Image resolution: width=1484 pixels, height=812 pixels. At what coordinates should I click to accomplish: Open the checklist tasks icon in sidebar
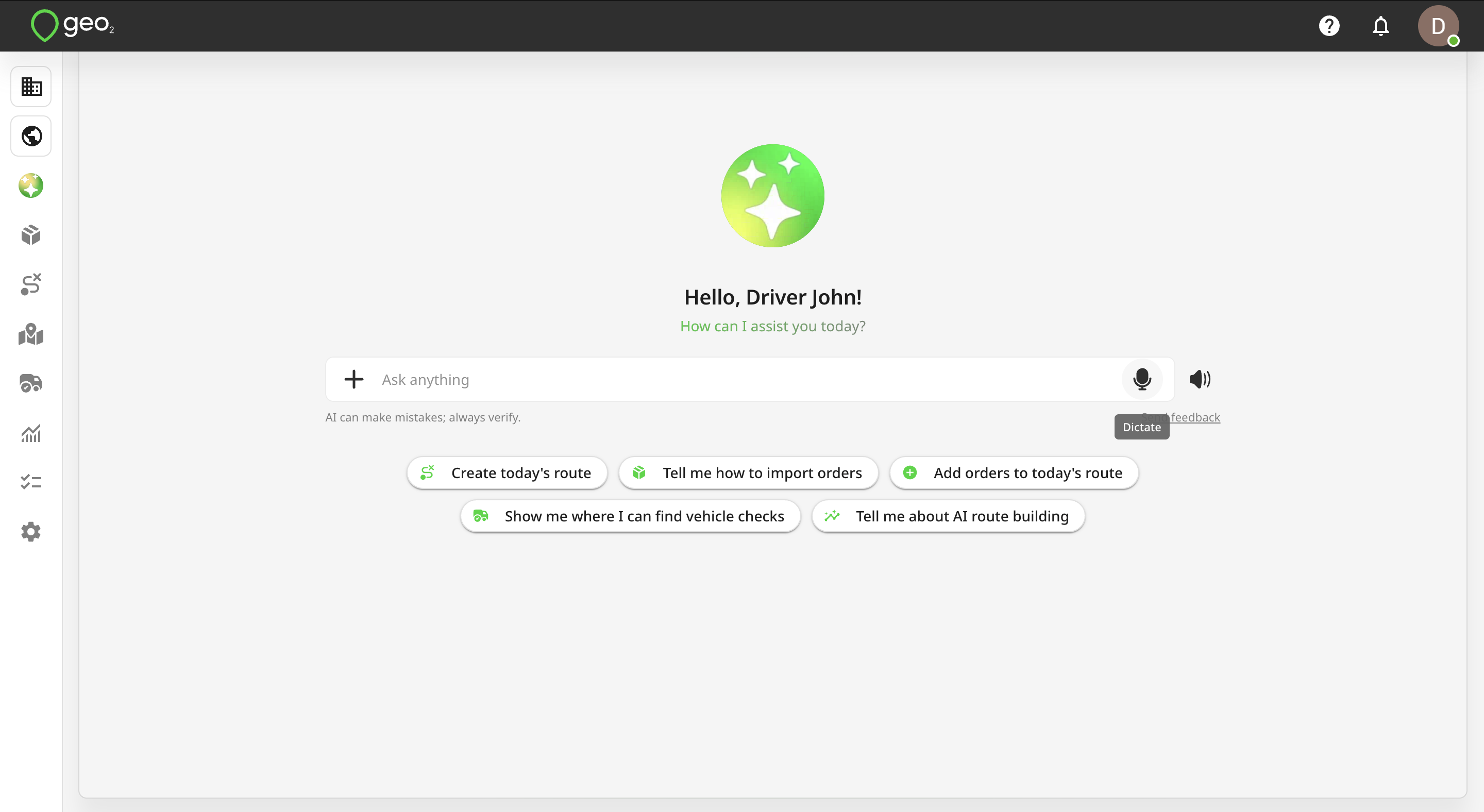[31, 482]
